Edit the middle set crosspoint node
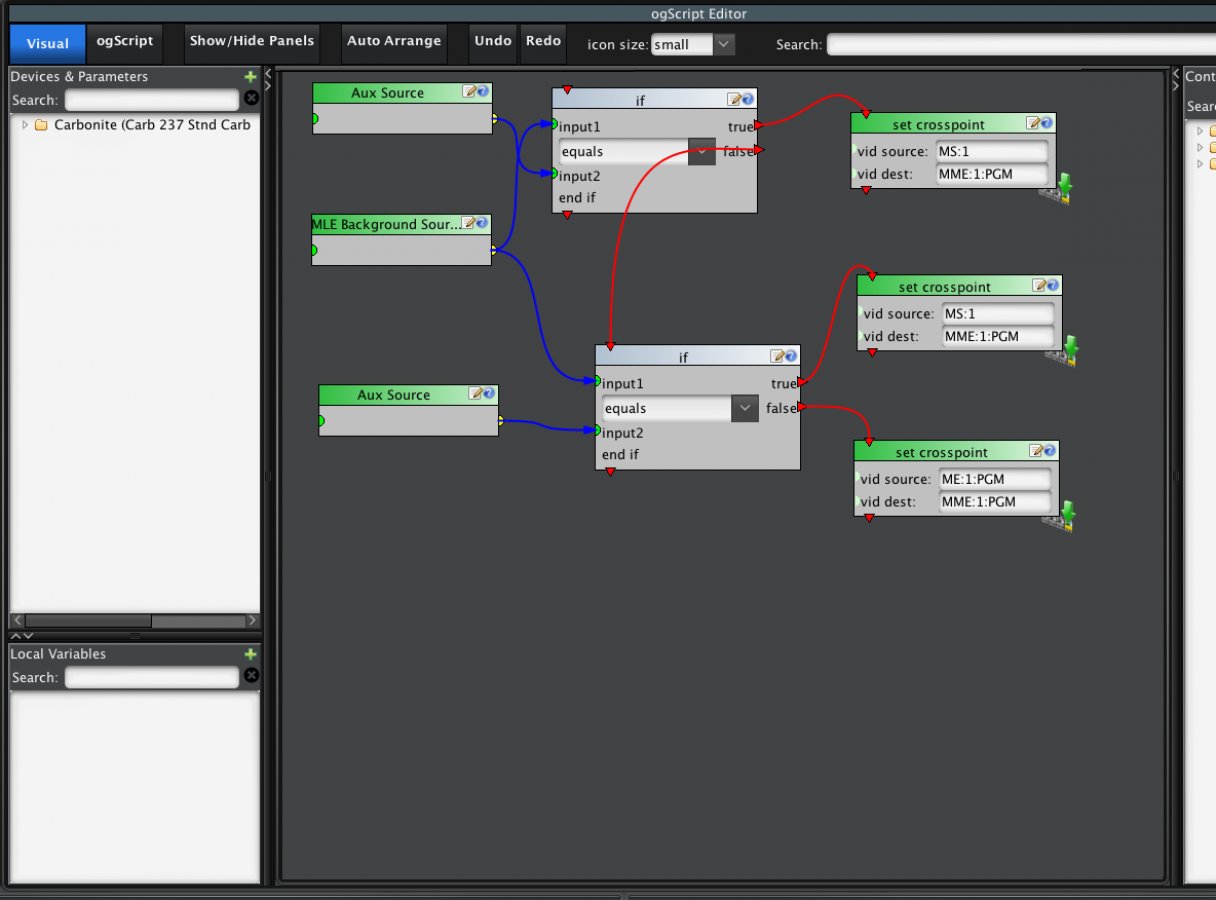The width and height of the screenshot is (1216, 900). click(1039, 285)
